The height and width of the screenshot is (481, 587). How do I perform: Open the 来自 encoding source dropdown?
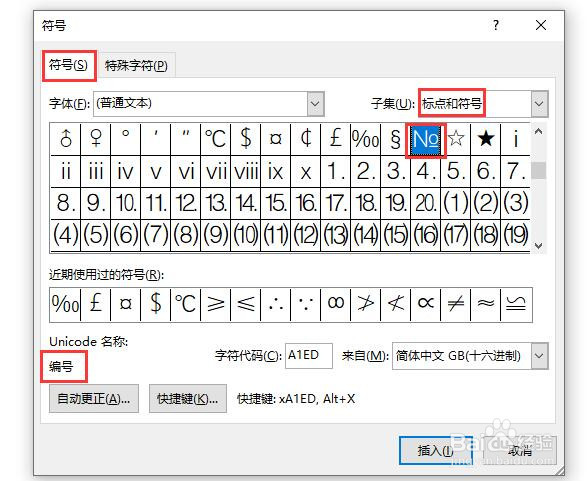point(539,356)
